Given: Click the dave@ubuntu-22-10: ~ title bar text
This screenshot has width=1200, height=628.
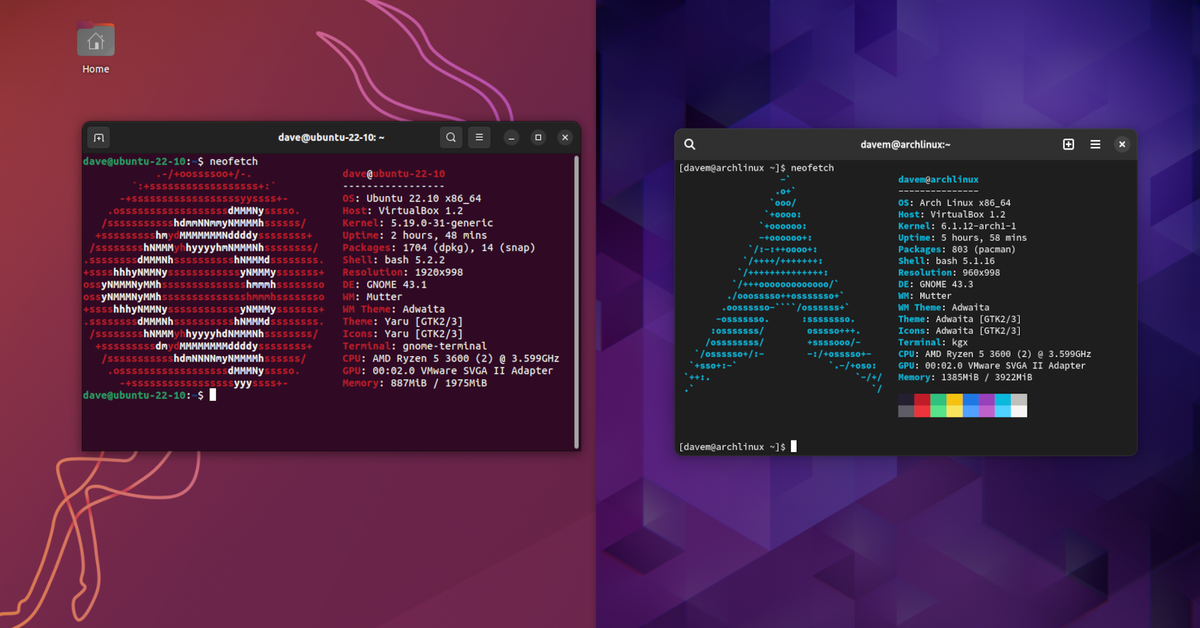Looking at the screenshot, I should click(331, 137).
